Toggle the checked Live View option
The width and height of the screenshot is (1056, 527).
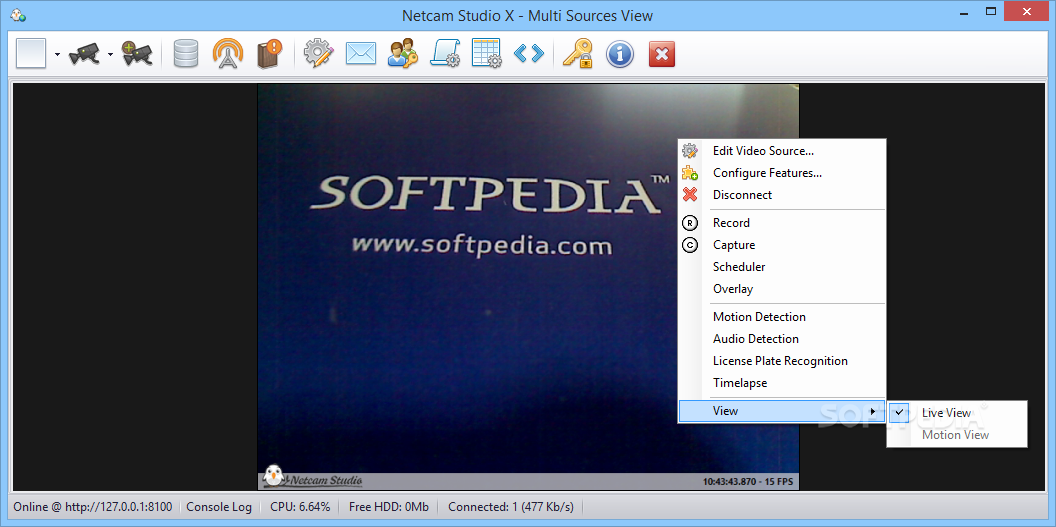point(957,413)
